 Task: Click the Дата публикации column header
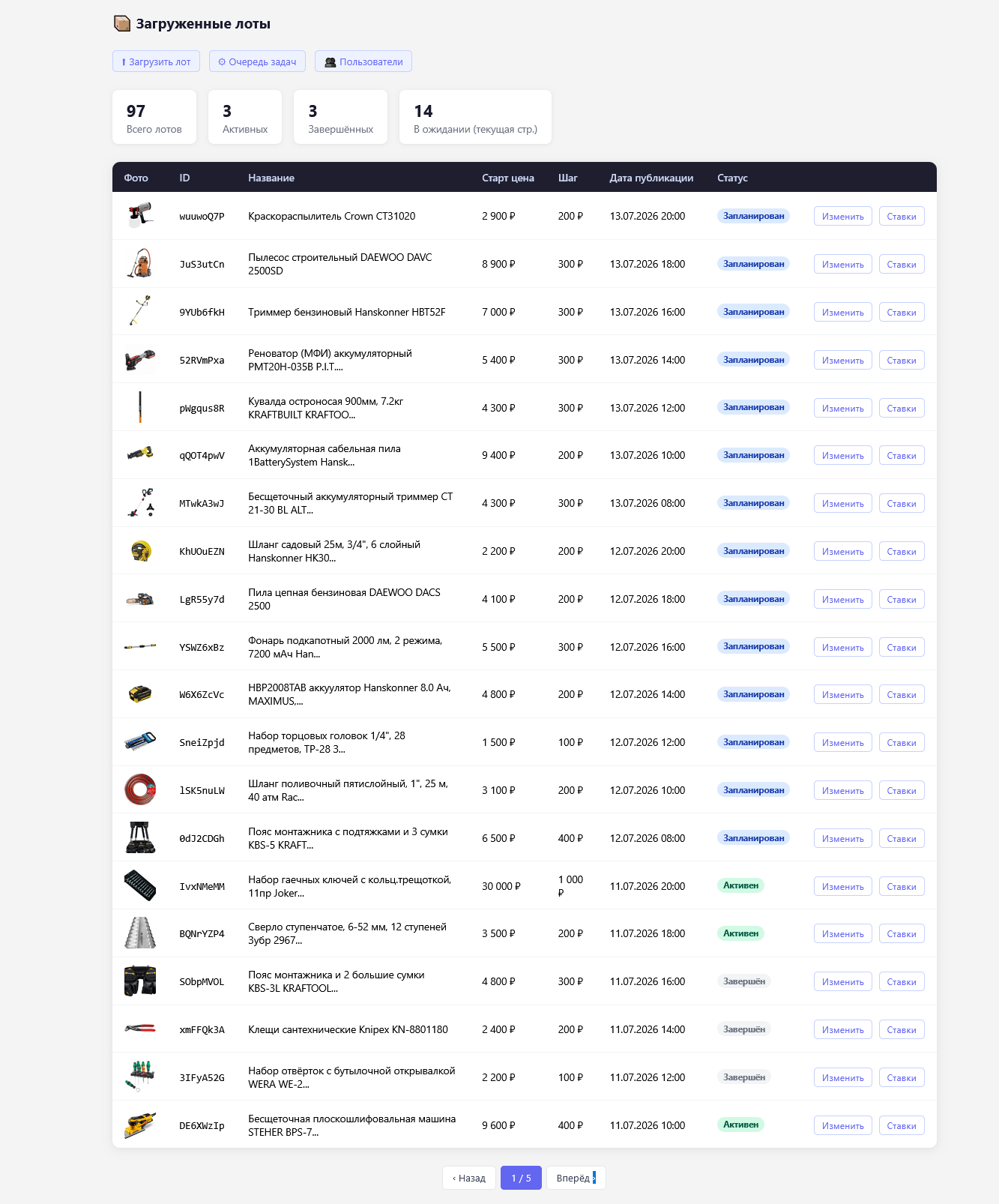click(651, 178)
